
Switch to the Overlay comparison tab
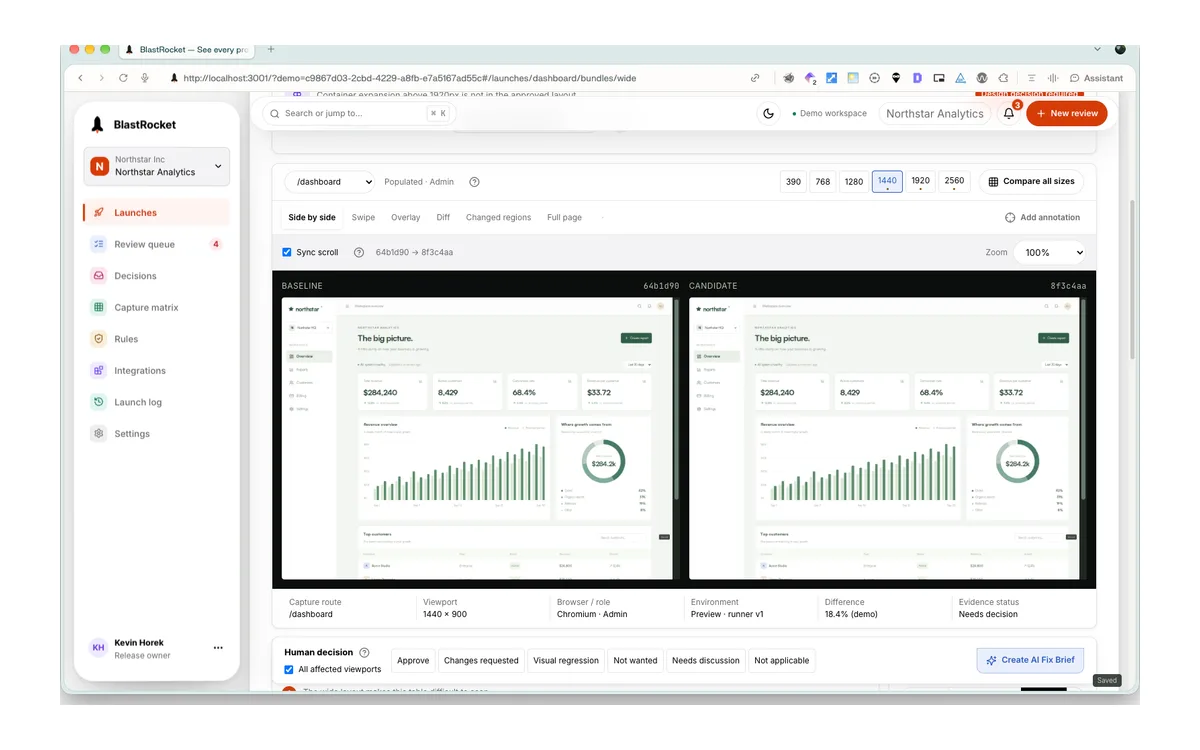click(406, 217)
